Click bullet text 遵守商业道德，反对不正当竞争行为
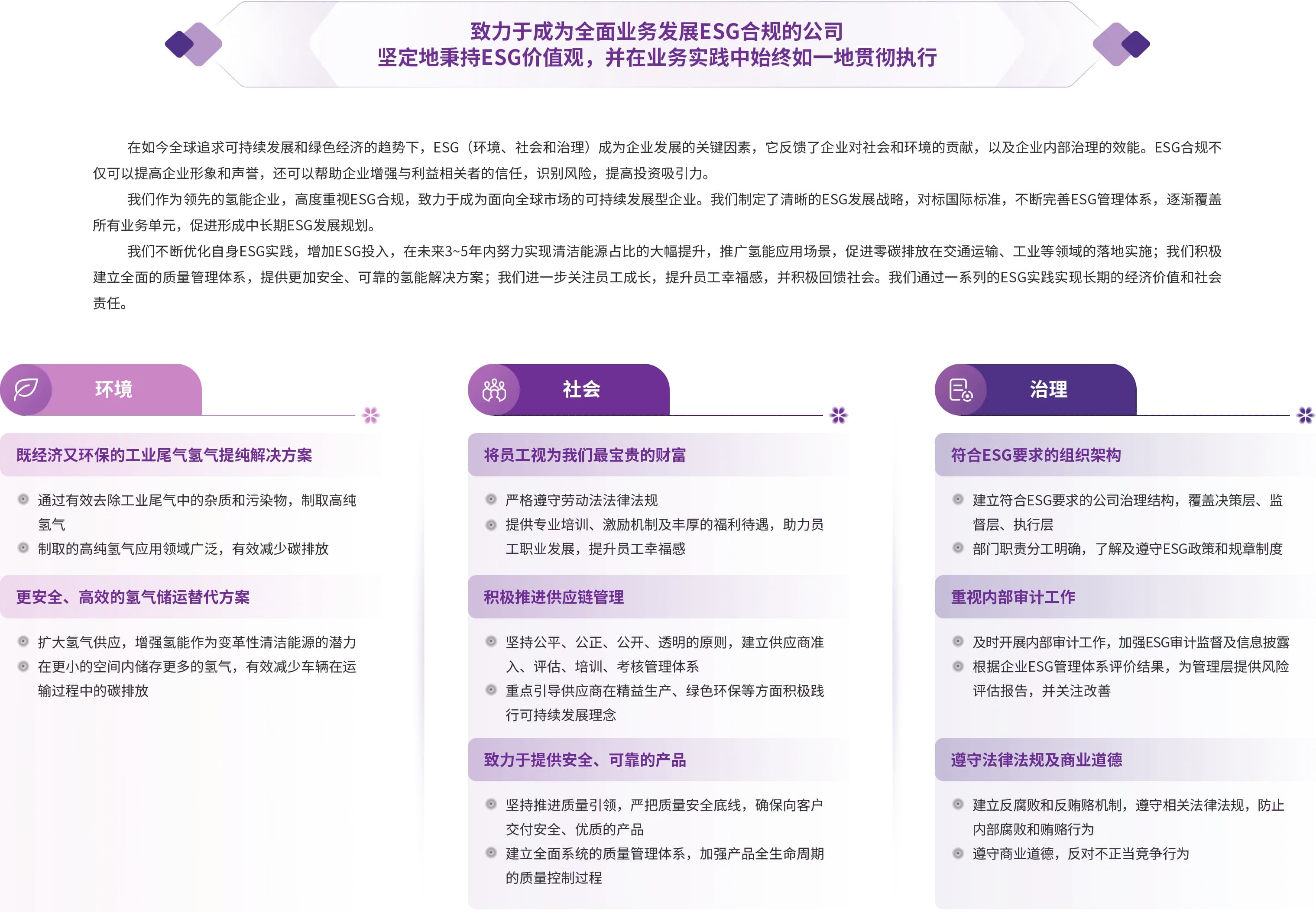 1081,854
